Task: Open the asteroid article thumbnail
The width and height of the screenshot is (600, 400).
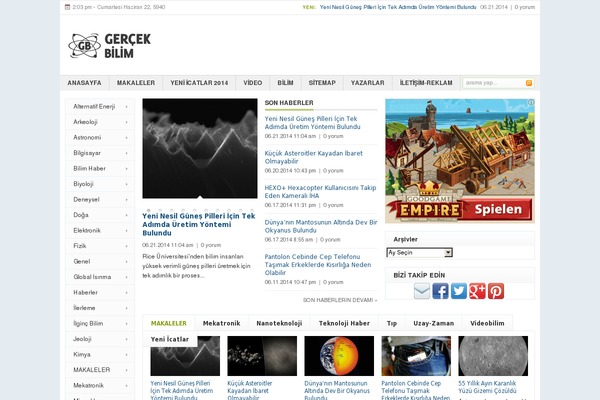Action: point(262,356)
